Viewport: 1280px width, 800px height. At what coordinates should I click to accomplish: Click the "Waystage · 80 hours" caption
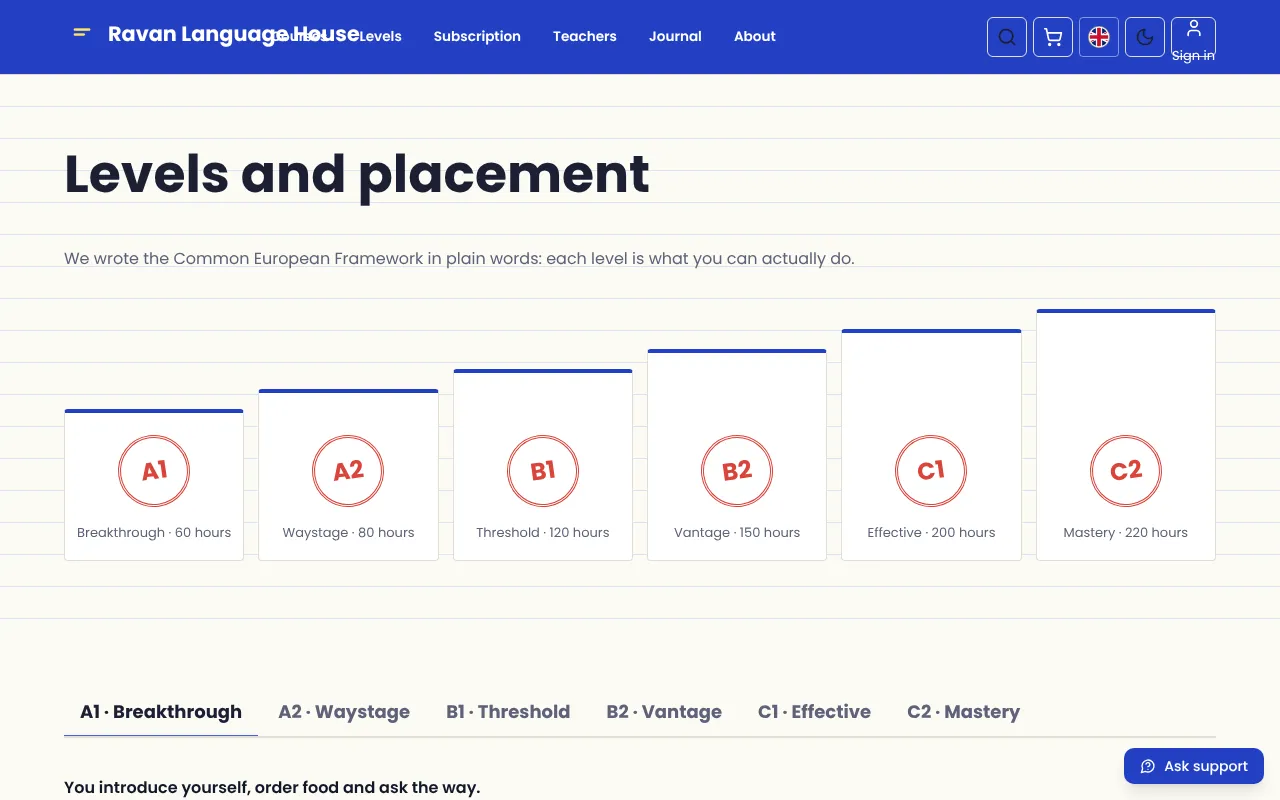pos(348,533)
